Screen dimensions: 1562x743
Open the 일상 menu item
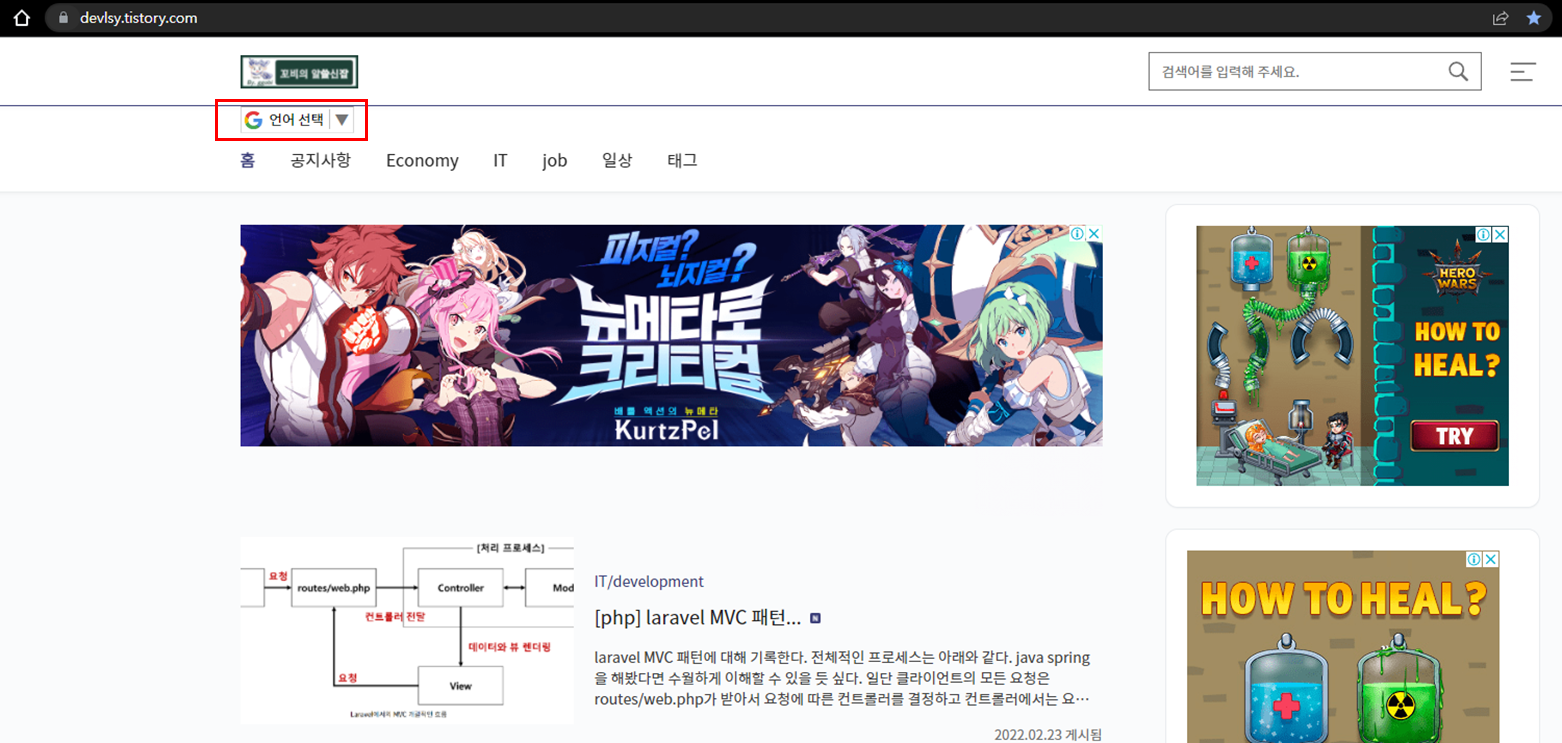(617, 160)
